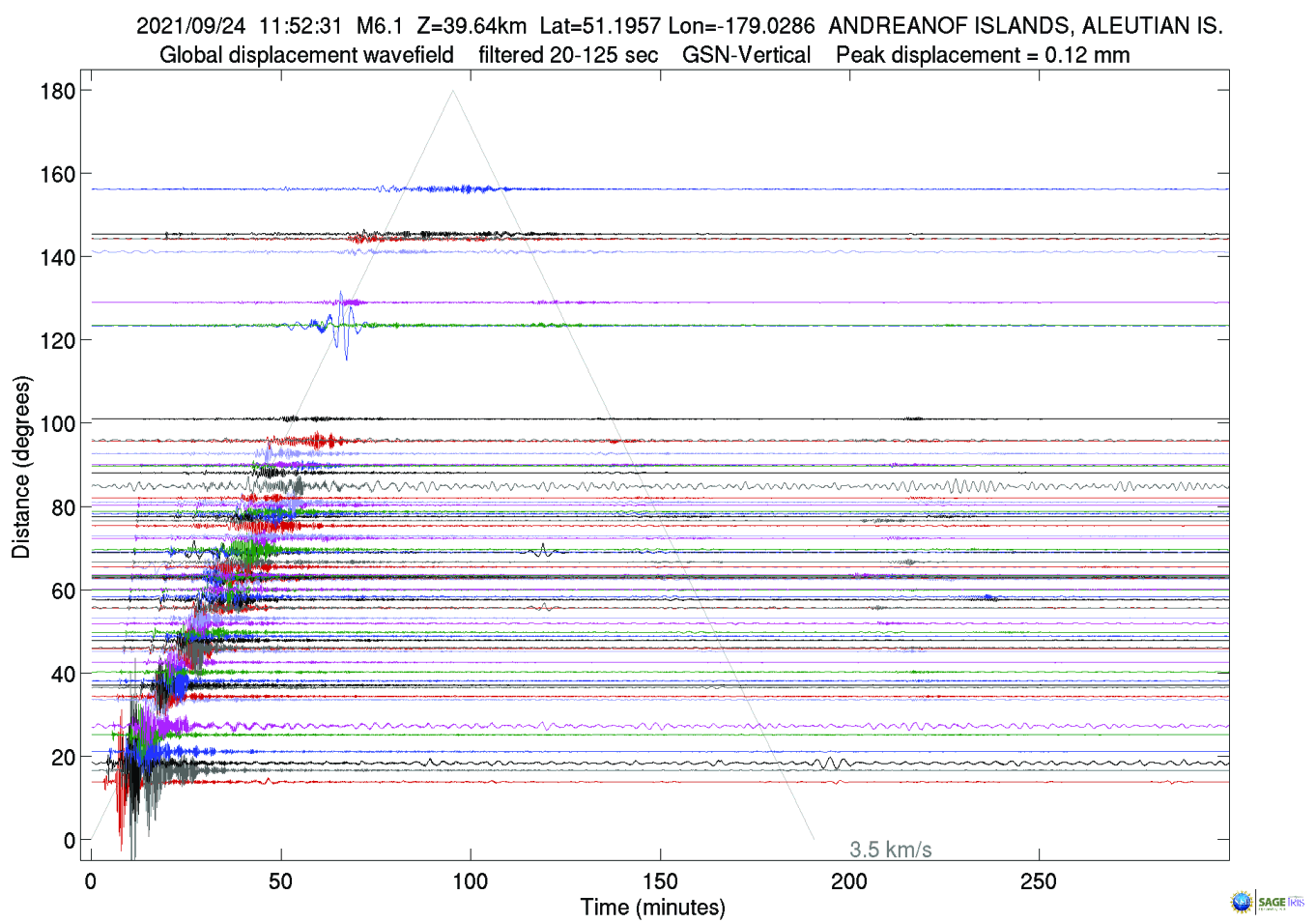Click the Z=39.64km depth value
This screenshot has height=923, width=1316.
(x=472, y=26)
